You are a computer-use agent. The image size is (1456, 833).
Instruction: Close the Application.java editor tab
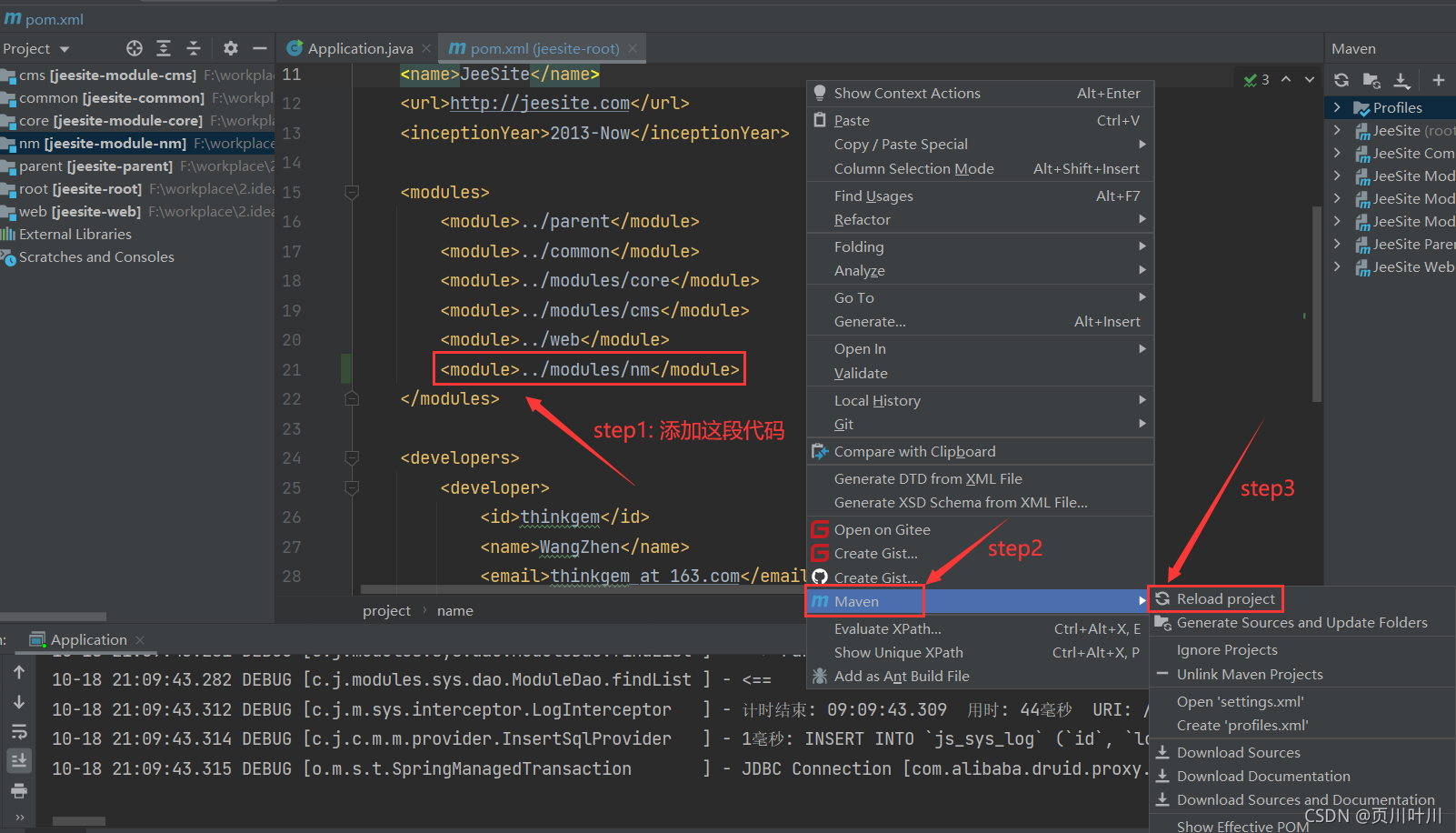[426, 48]
